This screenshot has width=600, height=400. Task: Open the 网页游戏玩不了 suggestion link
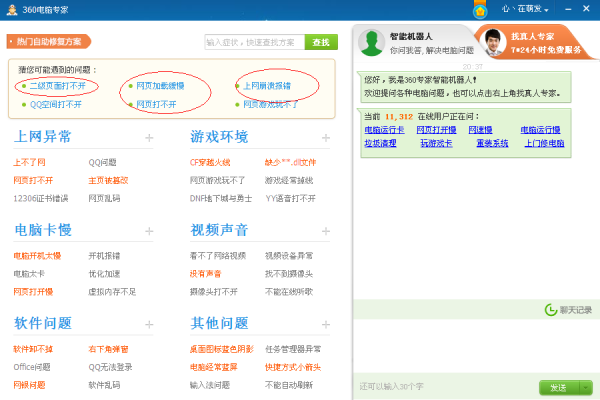coord(271,104)
